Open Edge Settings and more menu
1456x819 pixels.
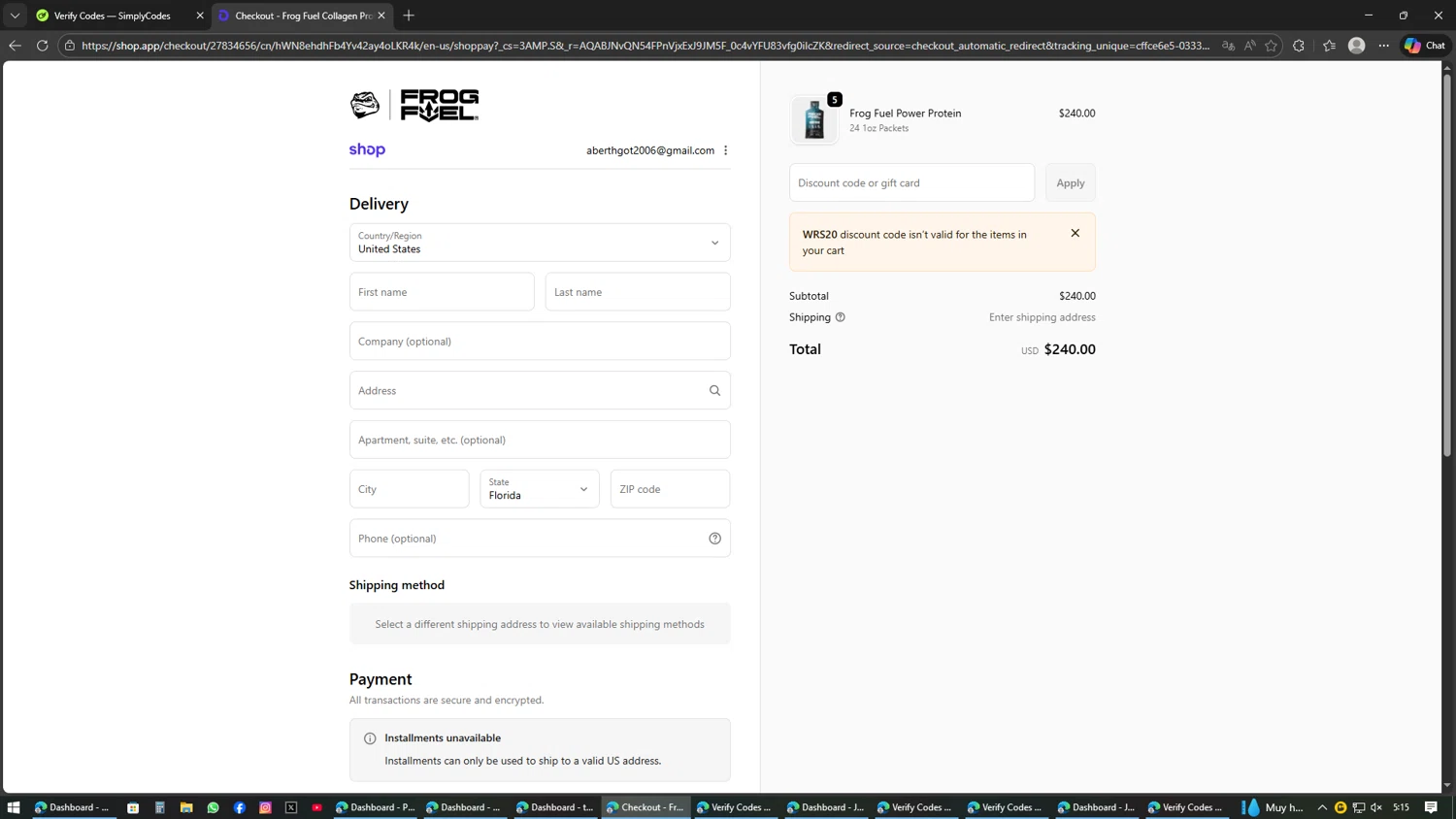click(x=1384, y=46)
